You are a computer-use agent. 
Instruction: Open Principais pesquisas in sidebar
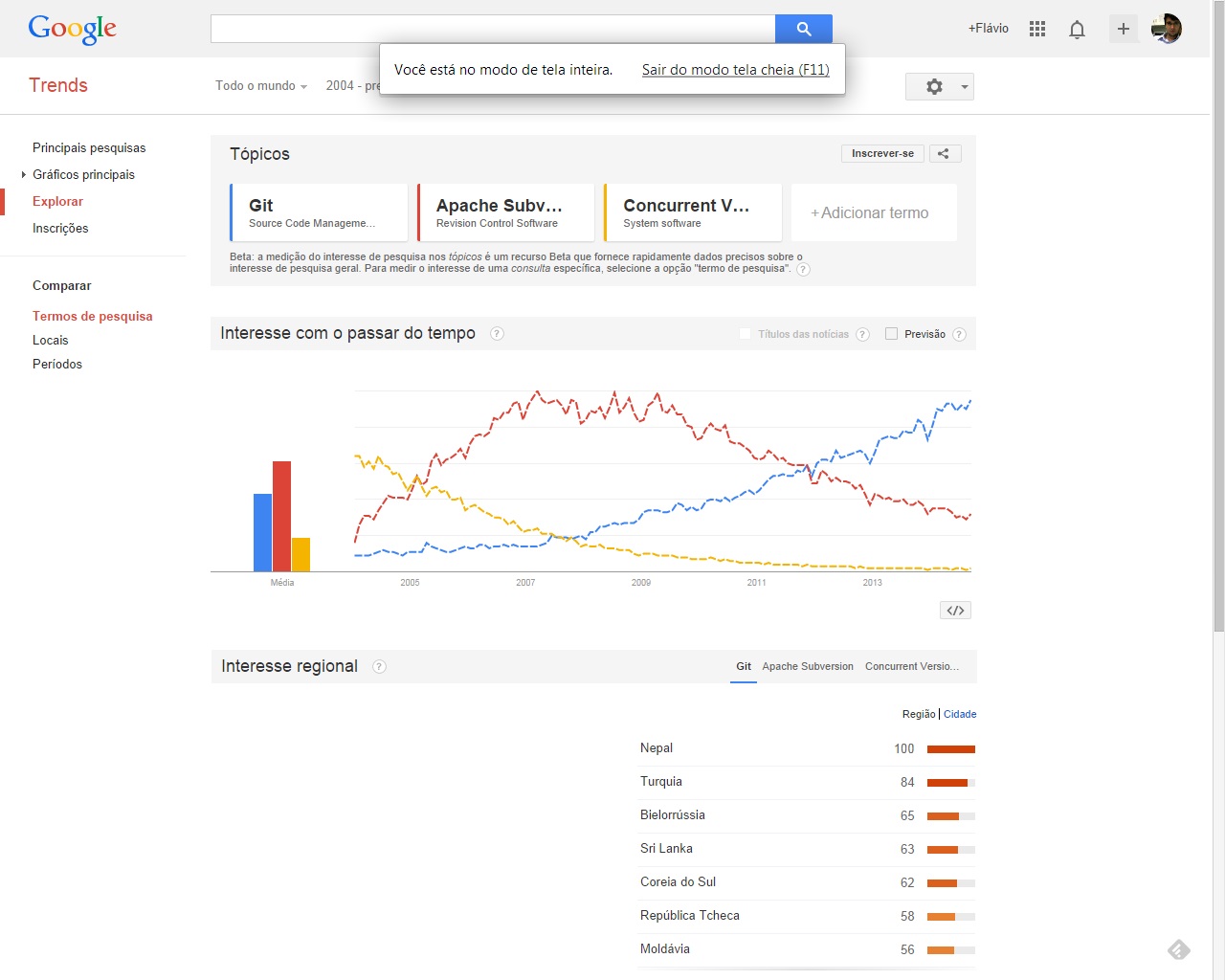(89, 147)
